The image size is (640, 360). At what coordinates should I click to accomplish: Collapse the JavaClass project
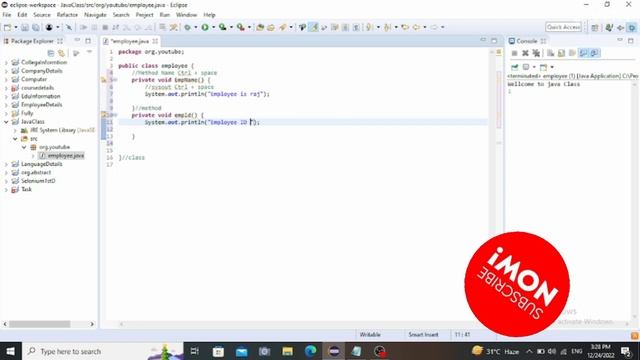tap(6, 122)
